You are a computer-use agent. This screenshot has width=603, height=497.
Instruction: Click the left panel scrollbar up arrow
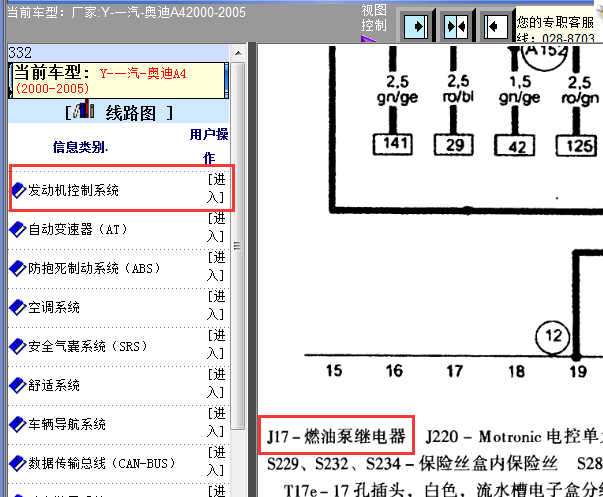238,54
